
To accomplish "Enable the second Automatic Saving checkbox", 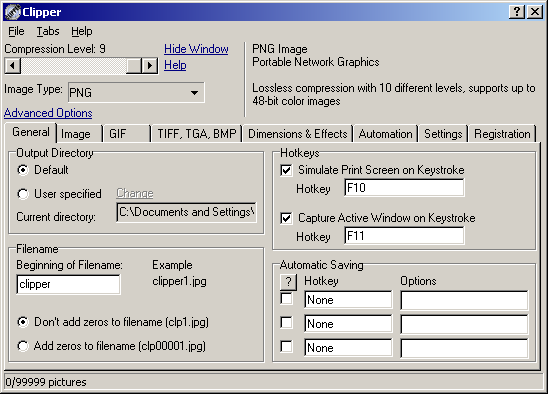I will click(287, 323).
